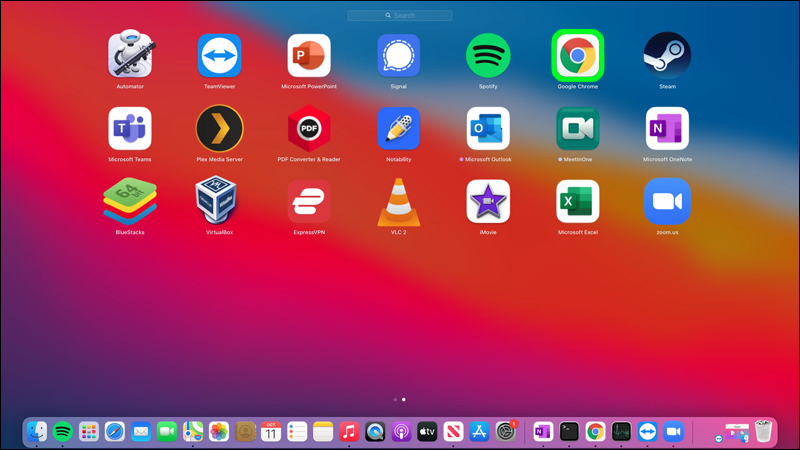Screen dimensions: 800x450
Task: Open PDF Converter & Reader
Action: [309, 129]
